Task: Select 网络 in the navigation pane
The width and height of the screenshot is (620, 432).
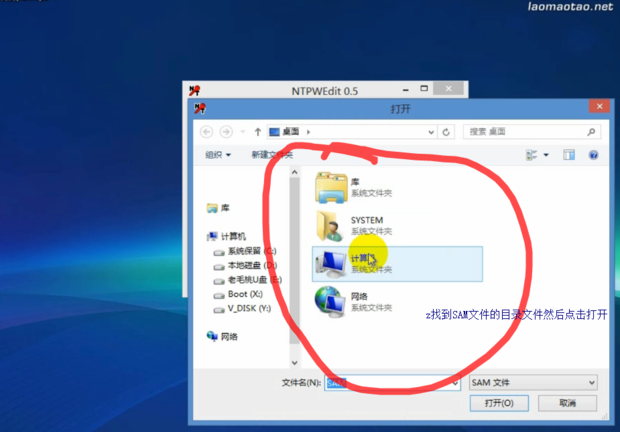Action: pyautogui.click(x=222, y=336)
